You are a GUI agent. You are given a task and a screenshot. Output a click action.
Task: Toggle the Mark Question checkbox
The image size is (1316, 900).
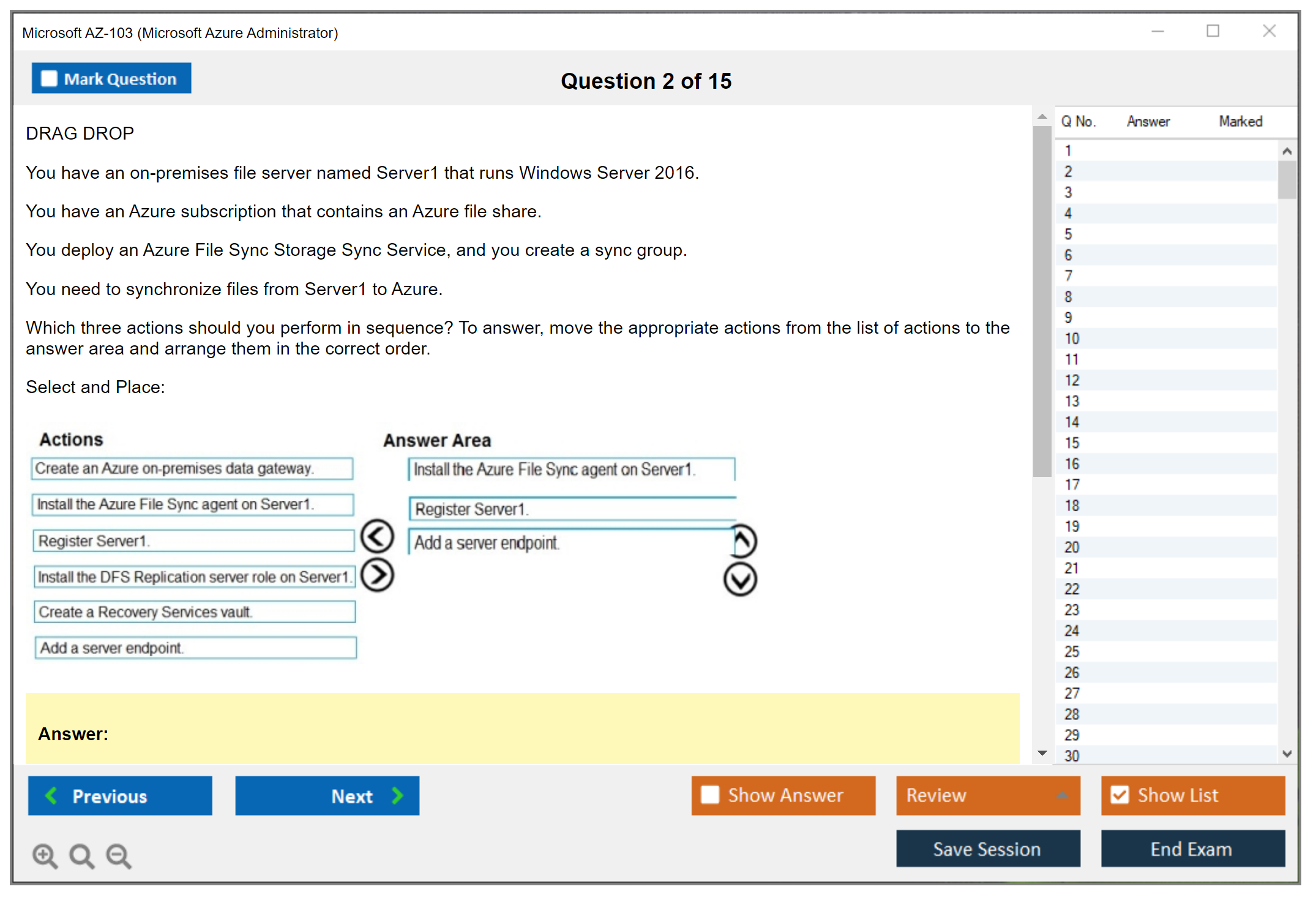click(x=49, y=79)
